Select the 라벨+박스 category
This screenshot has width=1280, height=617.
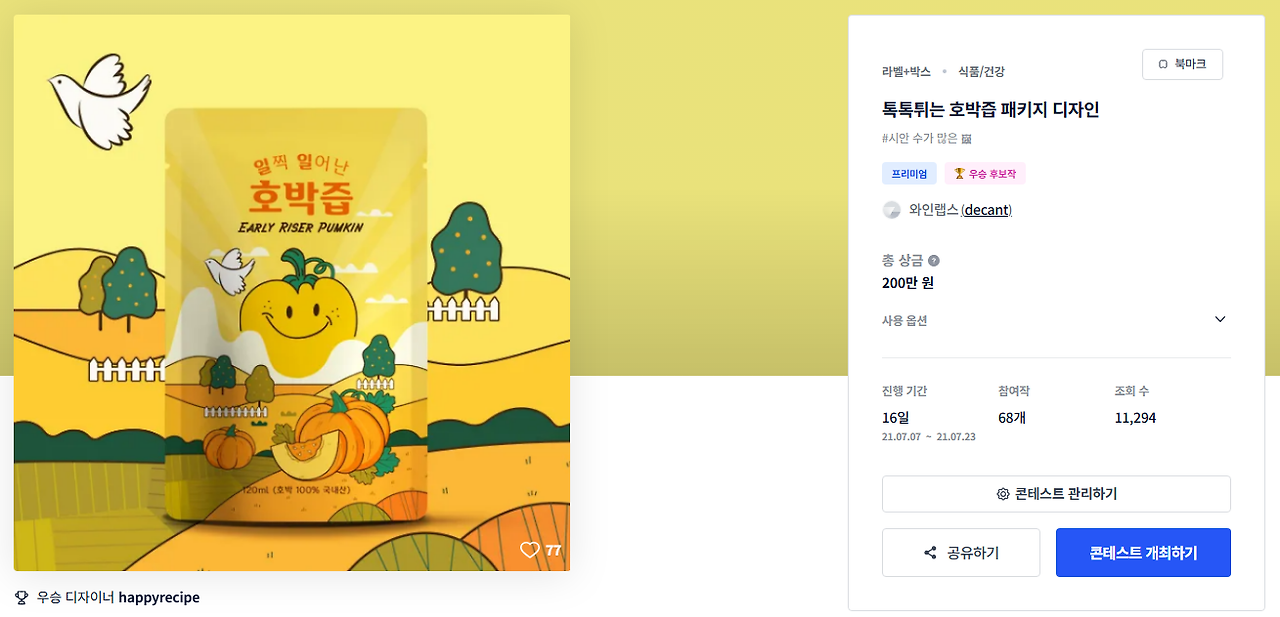(906, 72)
